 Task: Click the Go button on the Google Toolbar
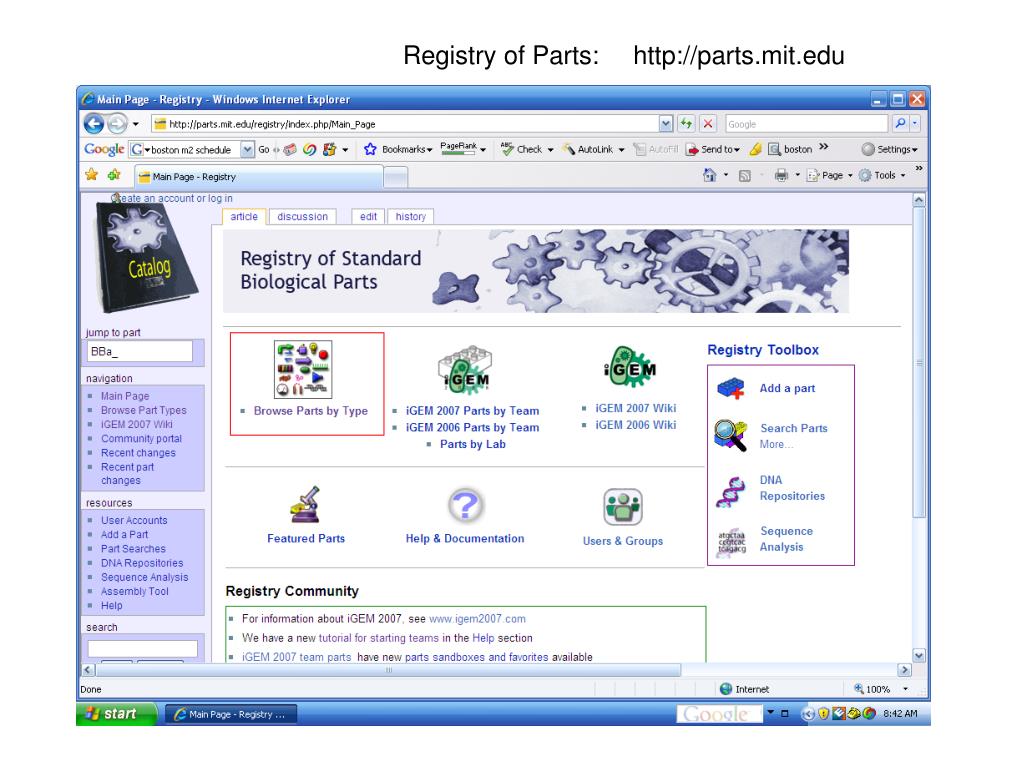point(264,150)
